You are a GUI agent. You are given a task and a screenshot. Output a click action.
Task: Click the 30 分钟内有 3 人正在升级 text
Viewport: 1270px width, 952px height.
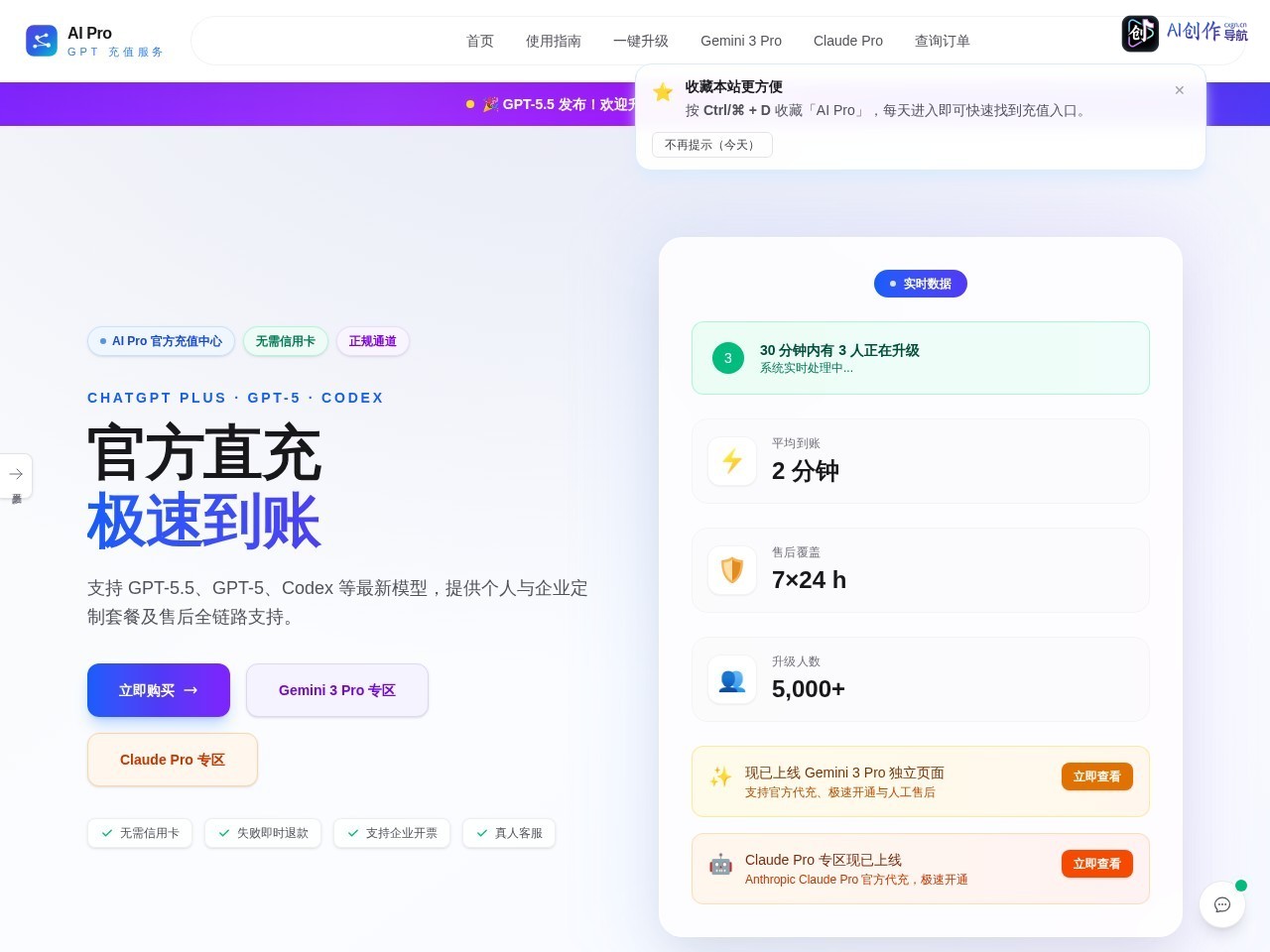pos(839,350)
